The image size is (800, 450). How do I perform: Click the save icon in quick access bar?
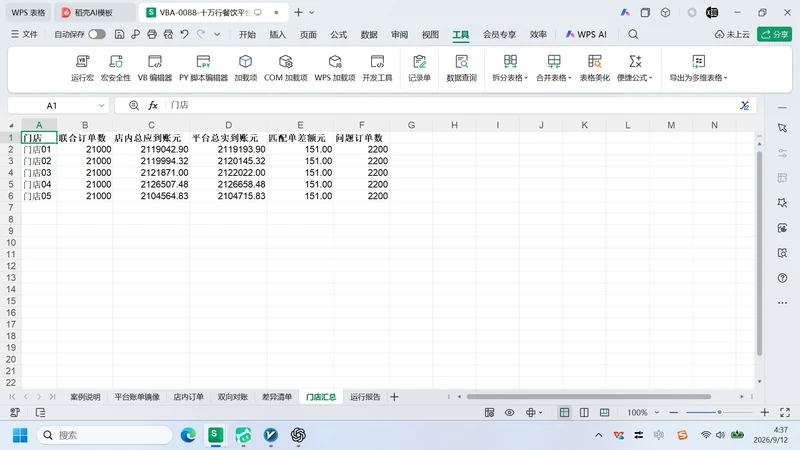[119, 34]
